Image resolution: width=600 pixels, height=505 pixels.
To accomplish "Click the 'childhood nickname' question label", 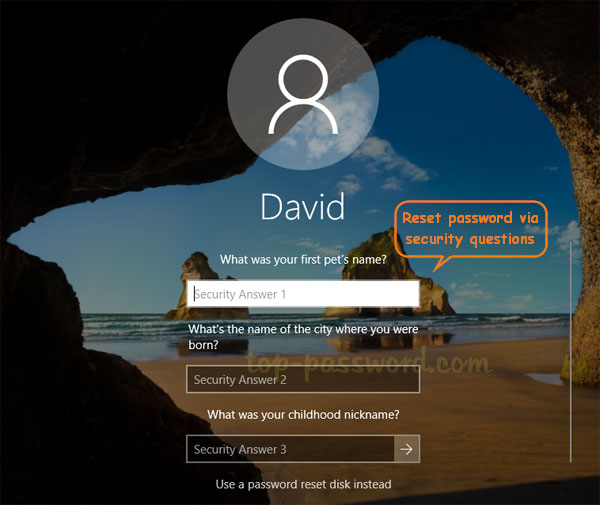I will 303,414.
